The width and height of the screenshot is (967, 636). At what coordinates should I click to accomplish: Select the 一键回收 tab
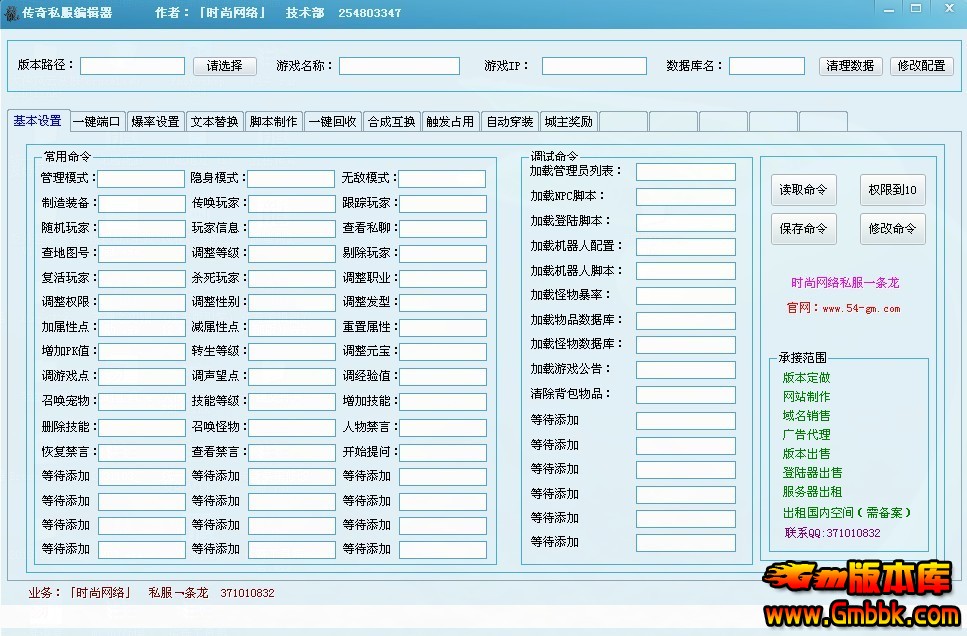tap(331, 121)
